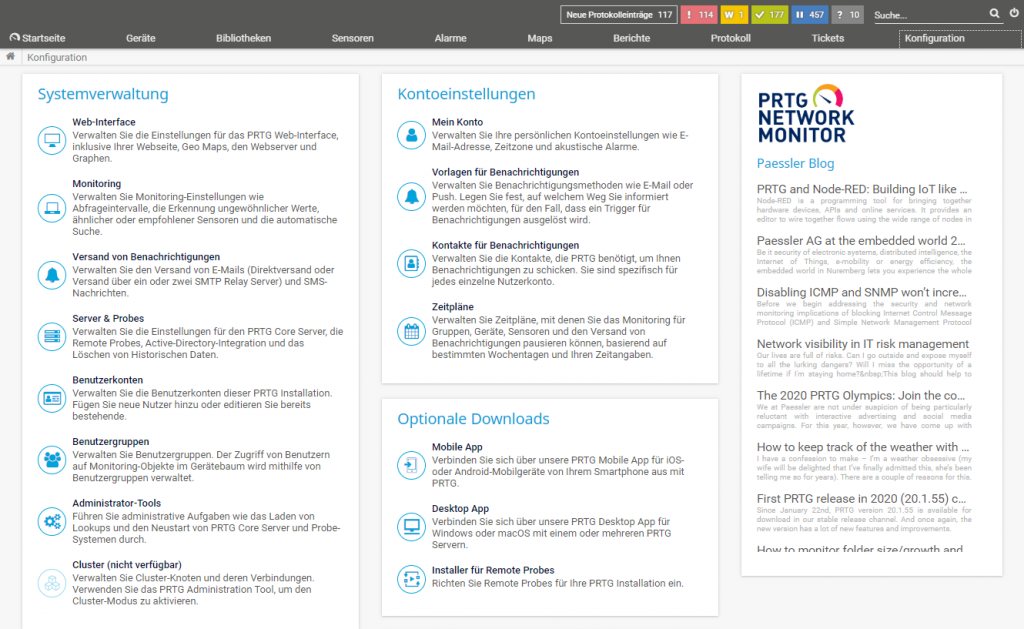
Task: Open Neue Protokolleinträge notification button
Action: [618, 15]
